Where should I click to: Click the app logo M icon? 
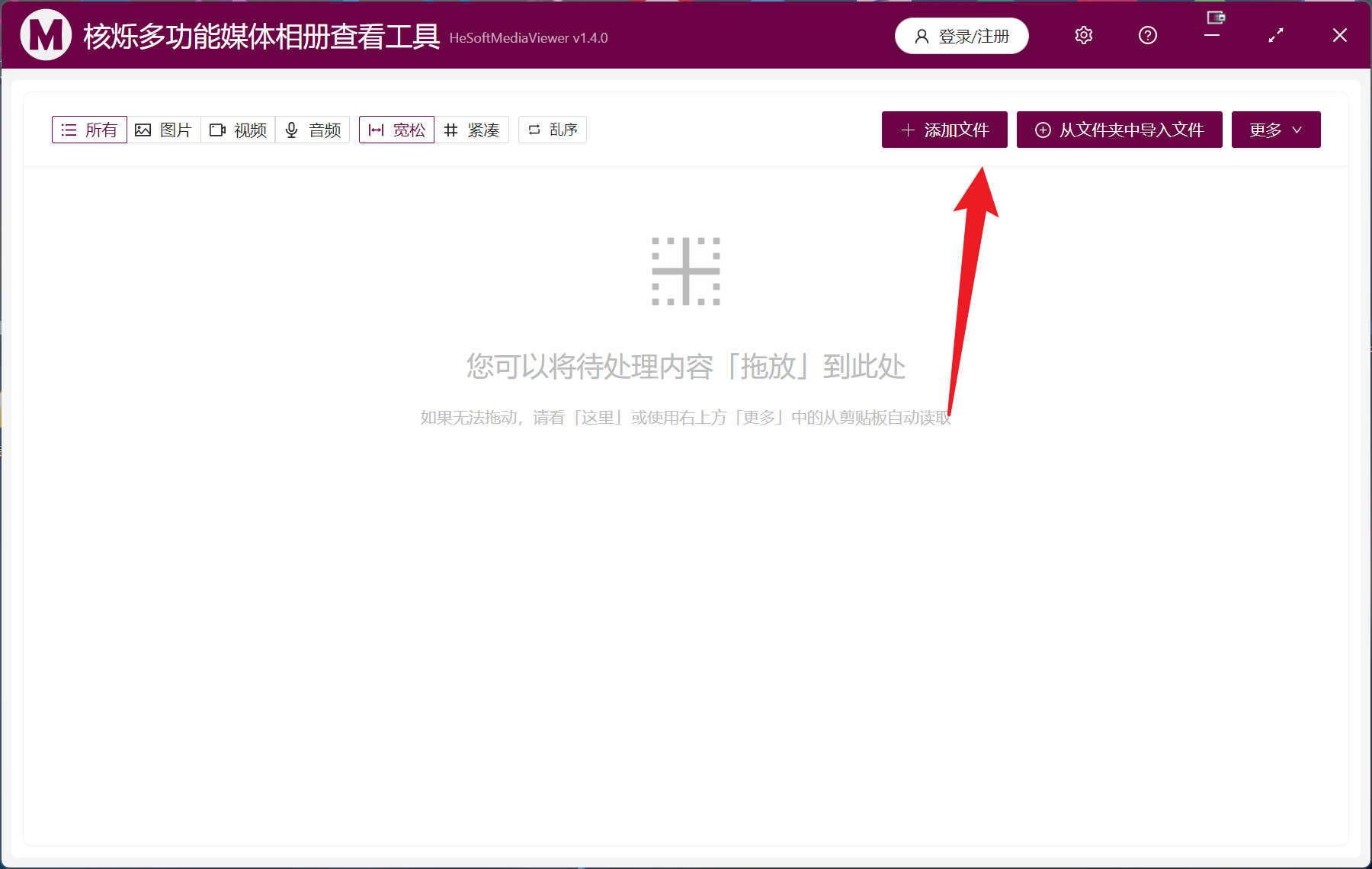click(x=44, y=34)
